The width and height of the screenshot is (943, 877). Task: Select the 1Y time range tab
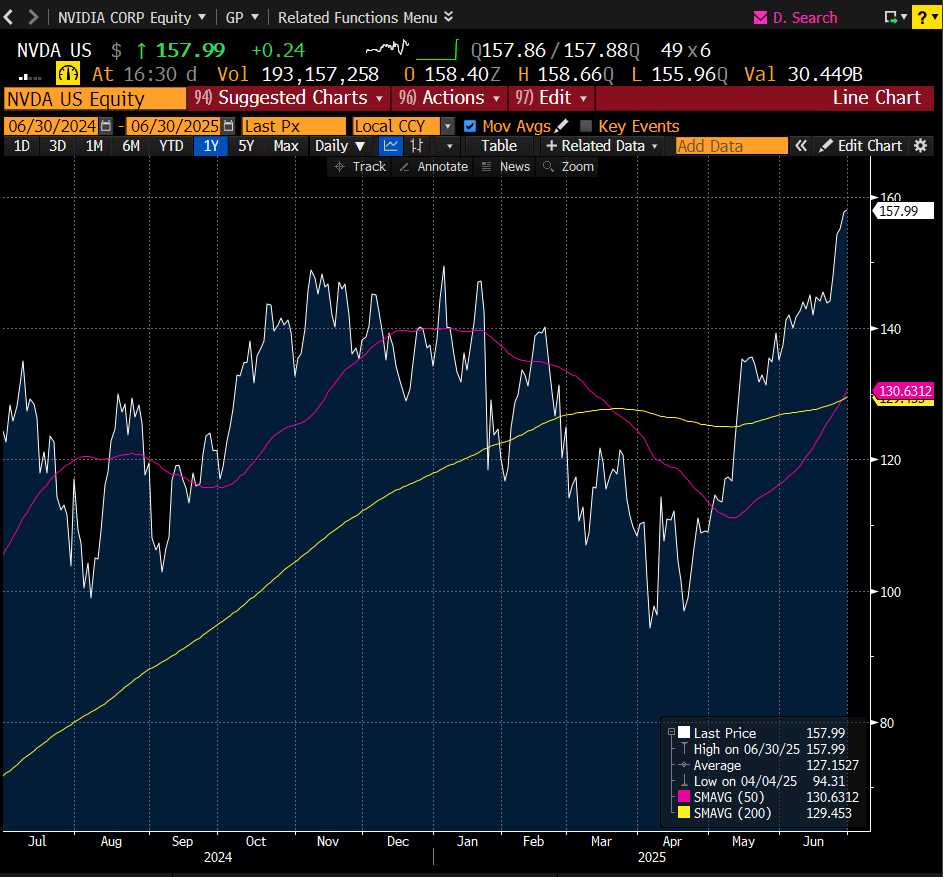(210, 146)
